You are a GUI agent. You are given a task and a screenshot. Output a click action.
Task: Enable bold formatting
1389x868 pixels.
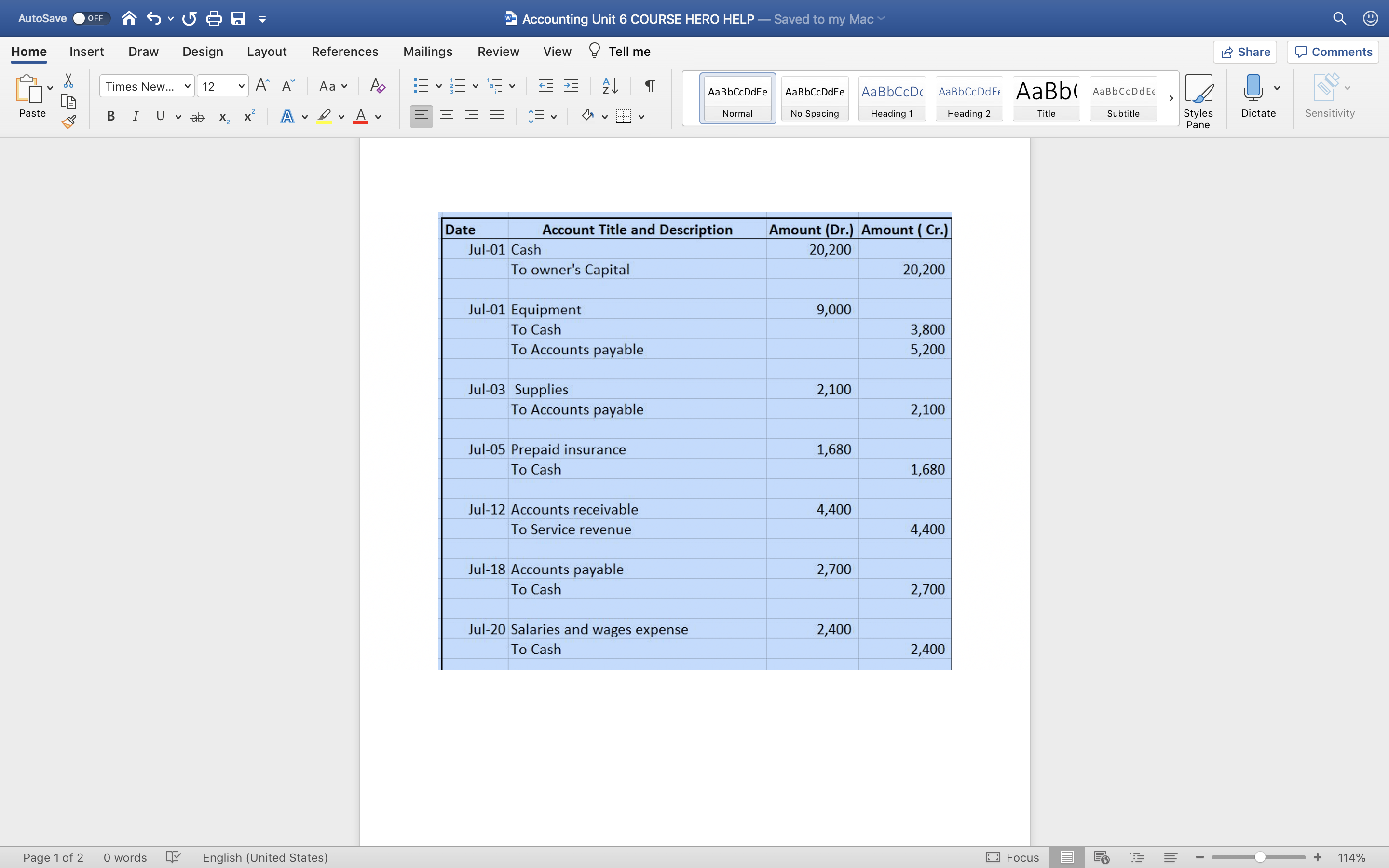pyautogui.click(x=111, y=116)
